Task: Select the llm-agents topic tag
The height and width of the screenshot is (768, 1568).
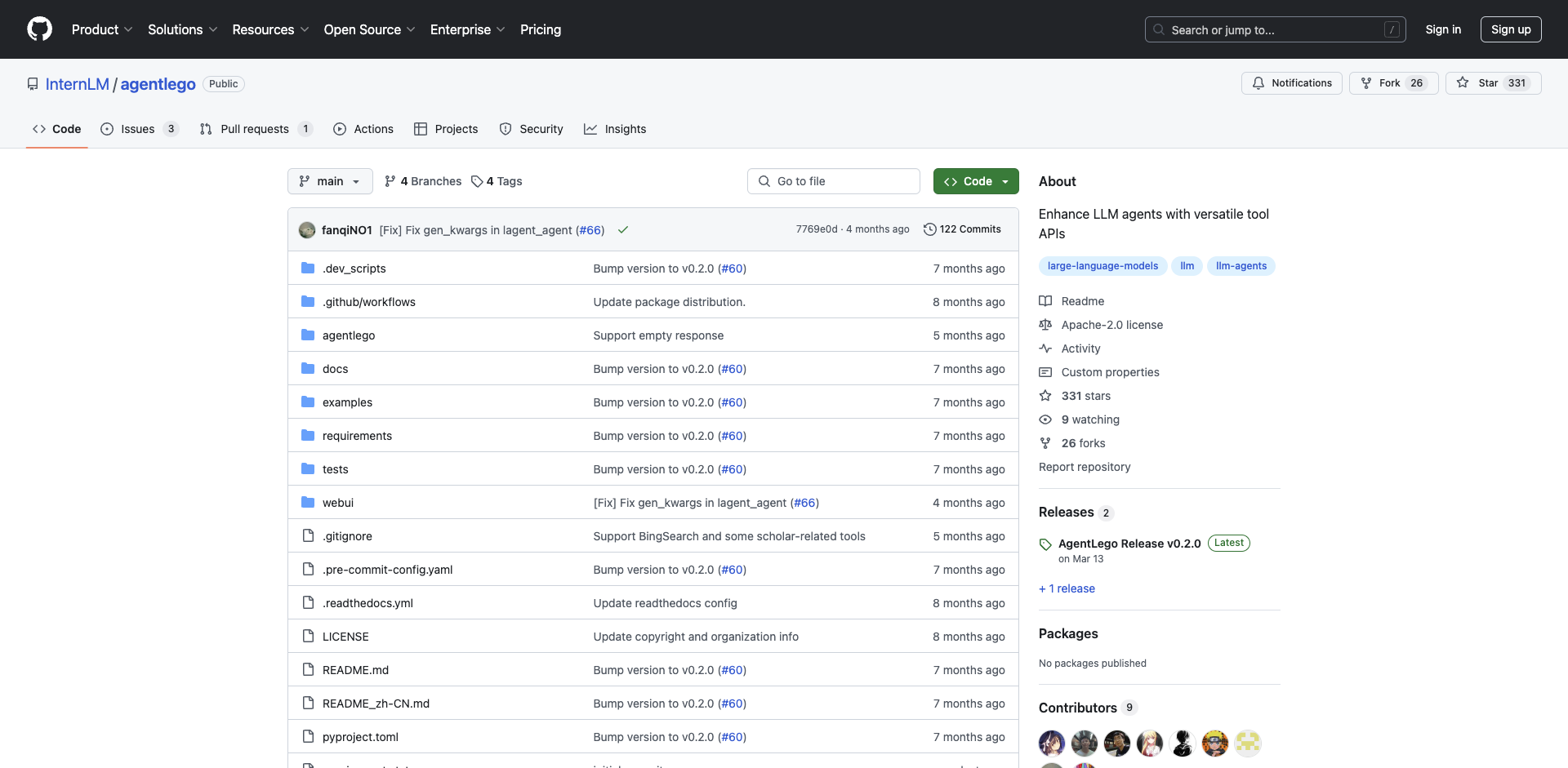Action: (x=1241, y=266)
